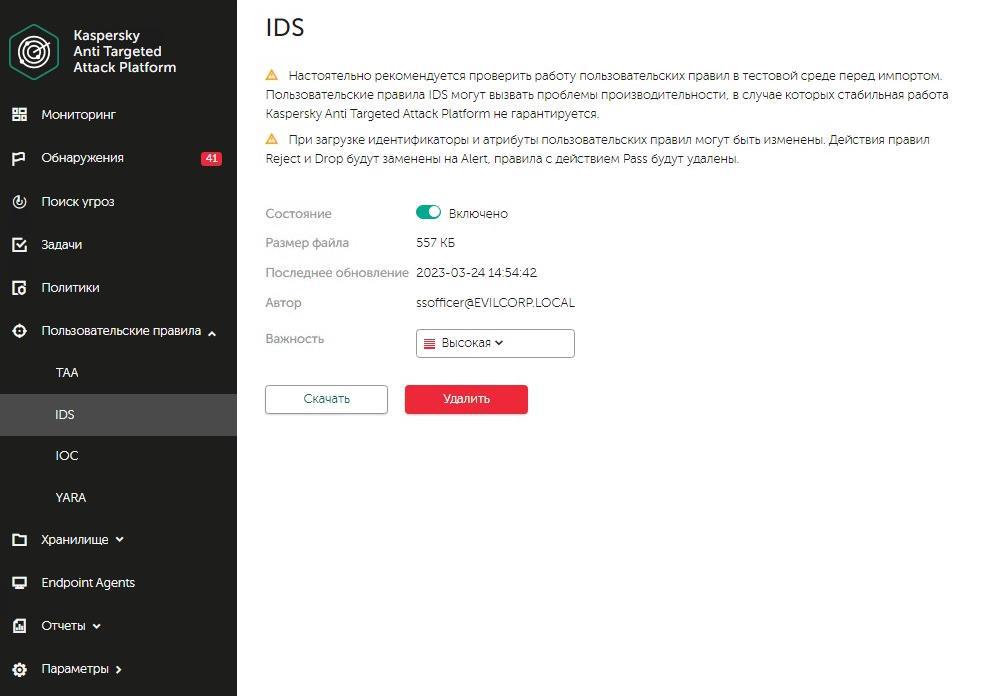1008x696 pixels.
Task: Open the IOC submenu item
Action: pos(67,456)
